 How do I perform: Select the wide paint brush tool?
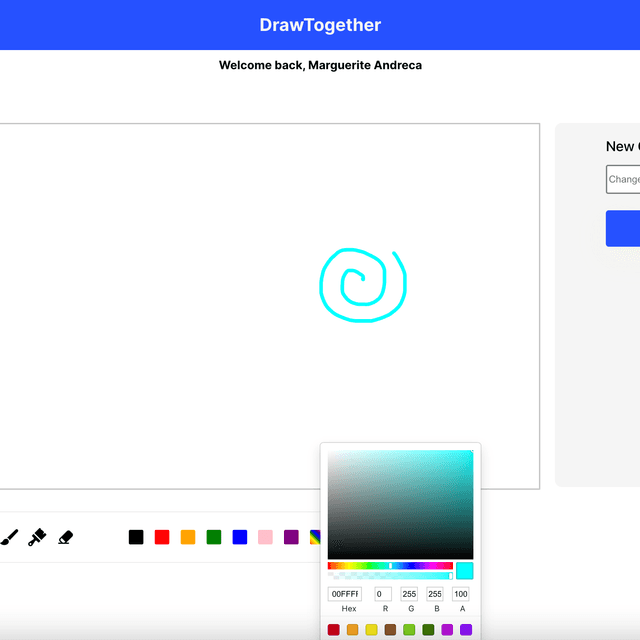click(x=37, y=537)
